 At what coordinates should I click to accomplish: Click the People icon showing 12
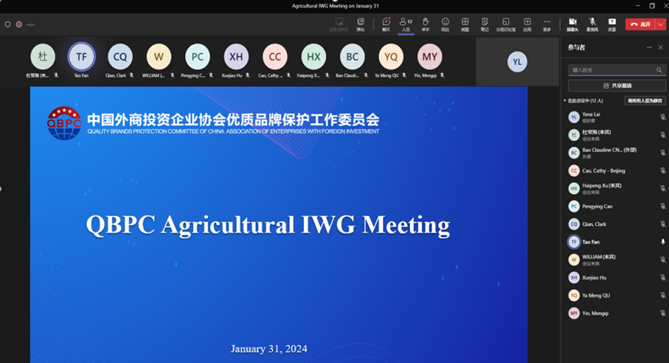(406, 24)
